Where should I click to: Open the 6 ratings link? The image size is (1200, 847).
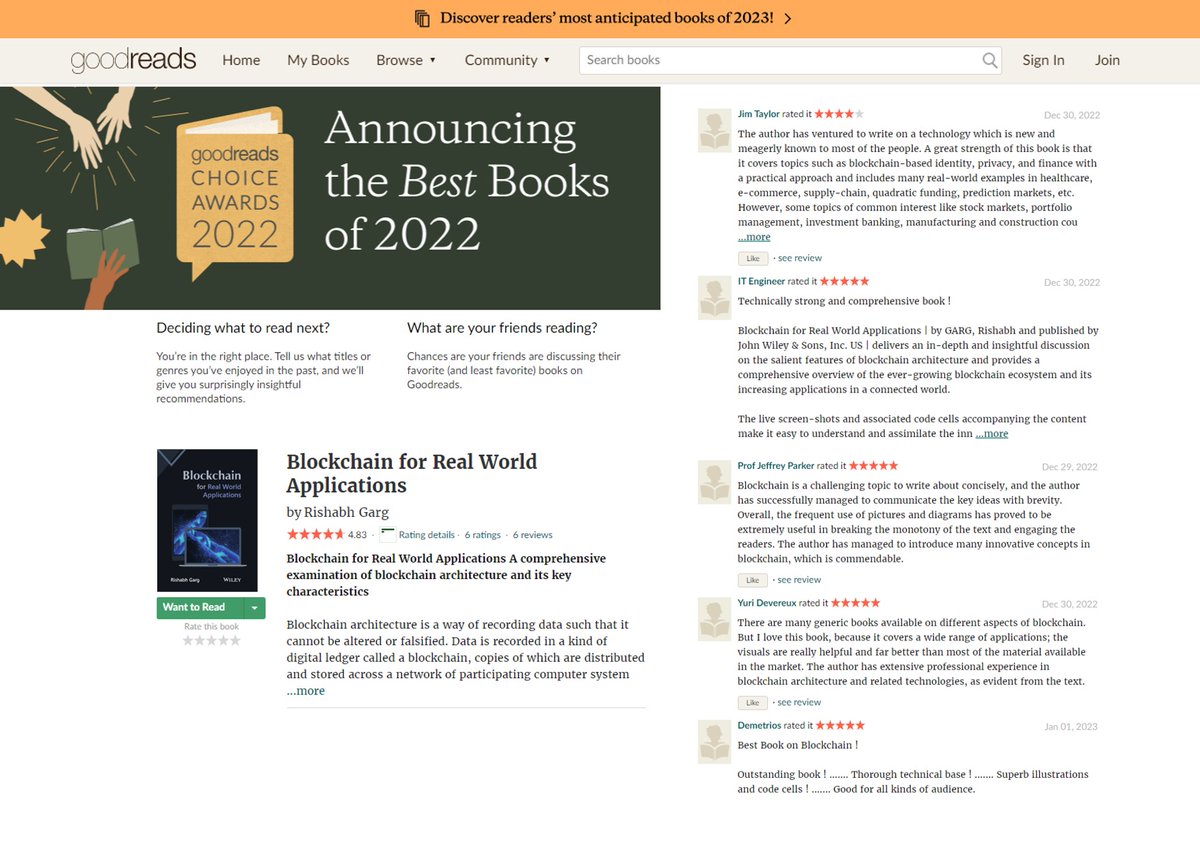[x=483, y=535]
